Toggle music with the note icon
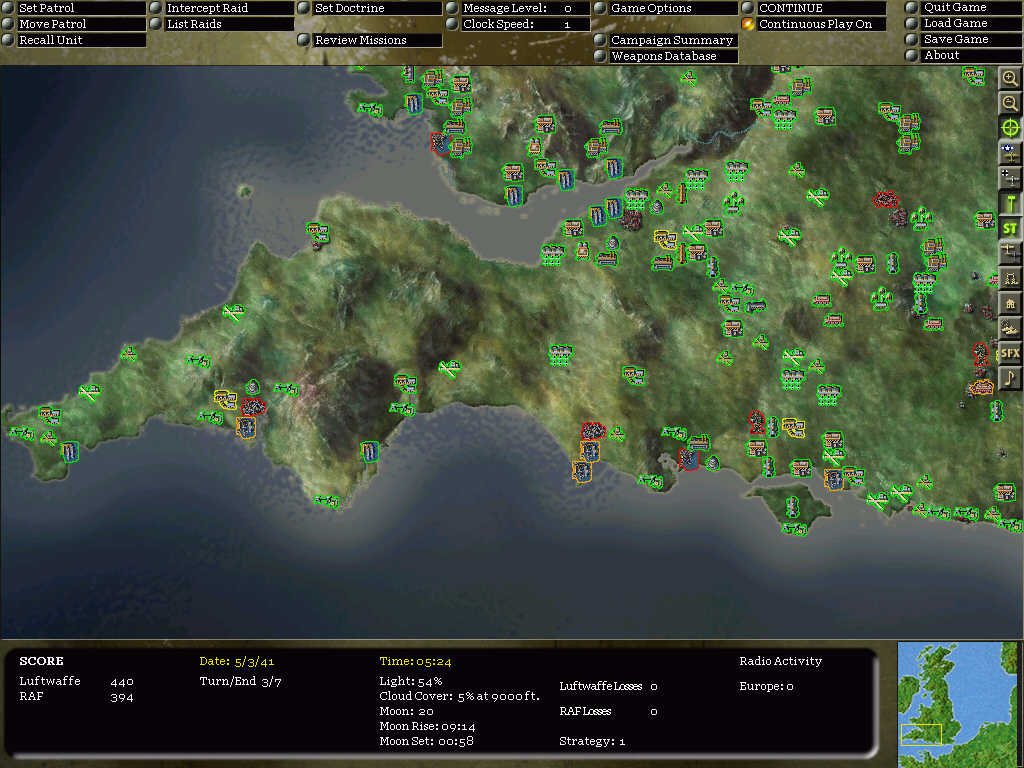 (x=1010, y=377)
